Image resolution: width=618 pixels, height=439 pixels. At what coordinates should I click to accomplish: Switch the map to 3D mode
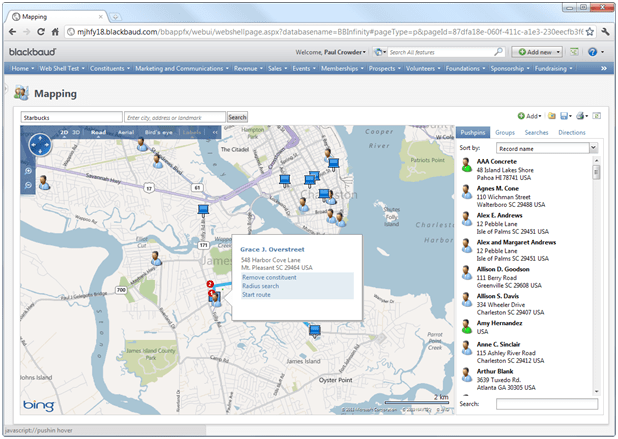[x=76, y=132]
